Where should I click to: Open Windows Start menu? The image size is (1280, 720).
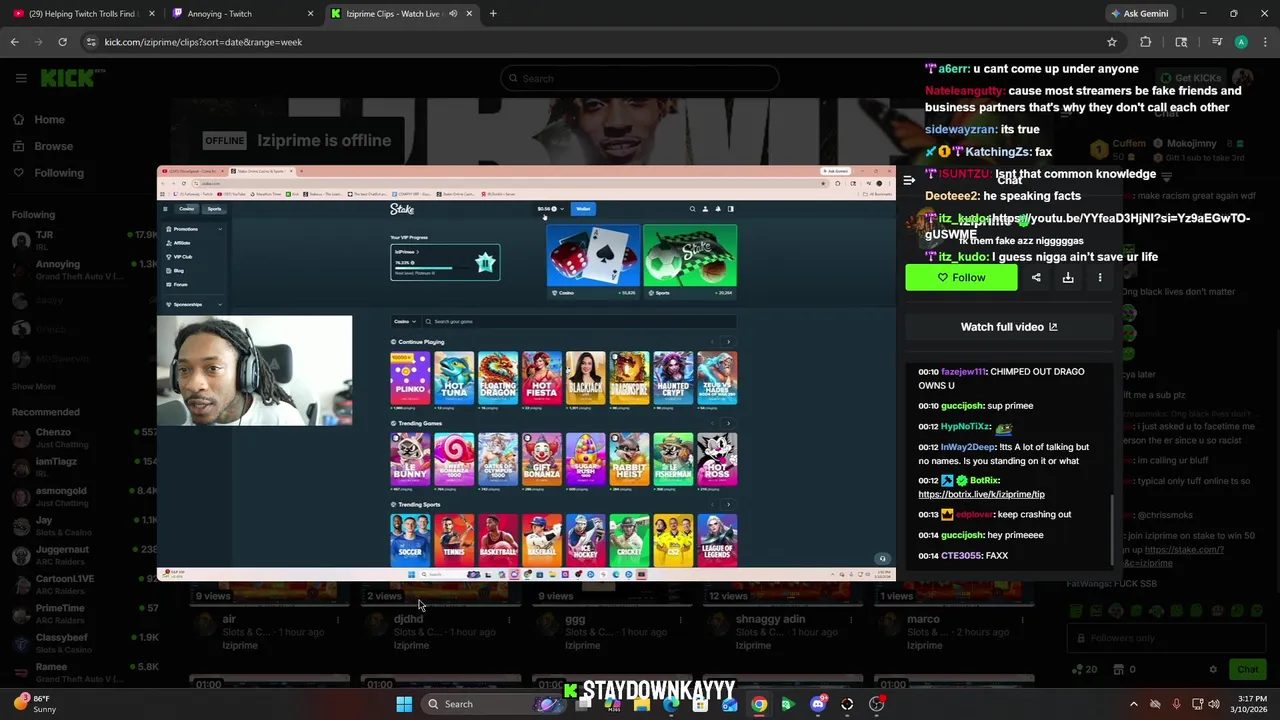click(404, 704)
